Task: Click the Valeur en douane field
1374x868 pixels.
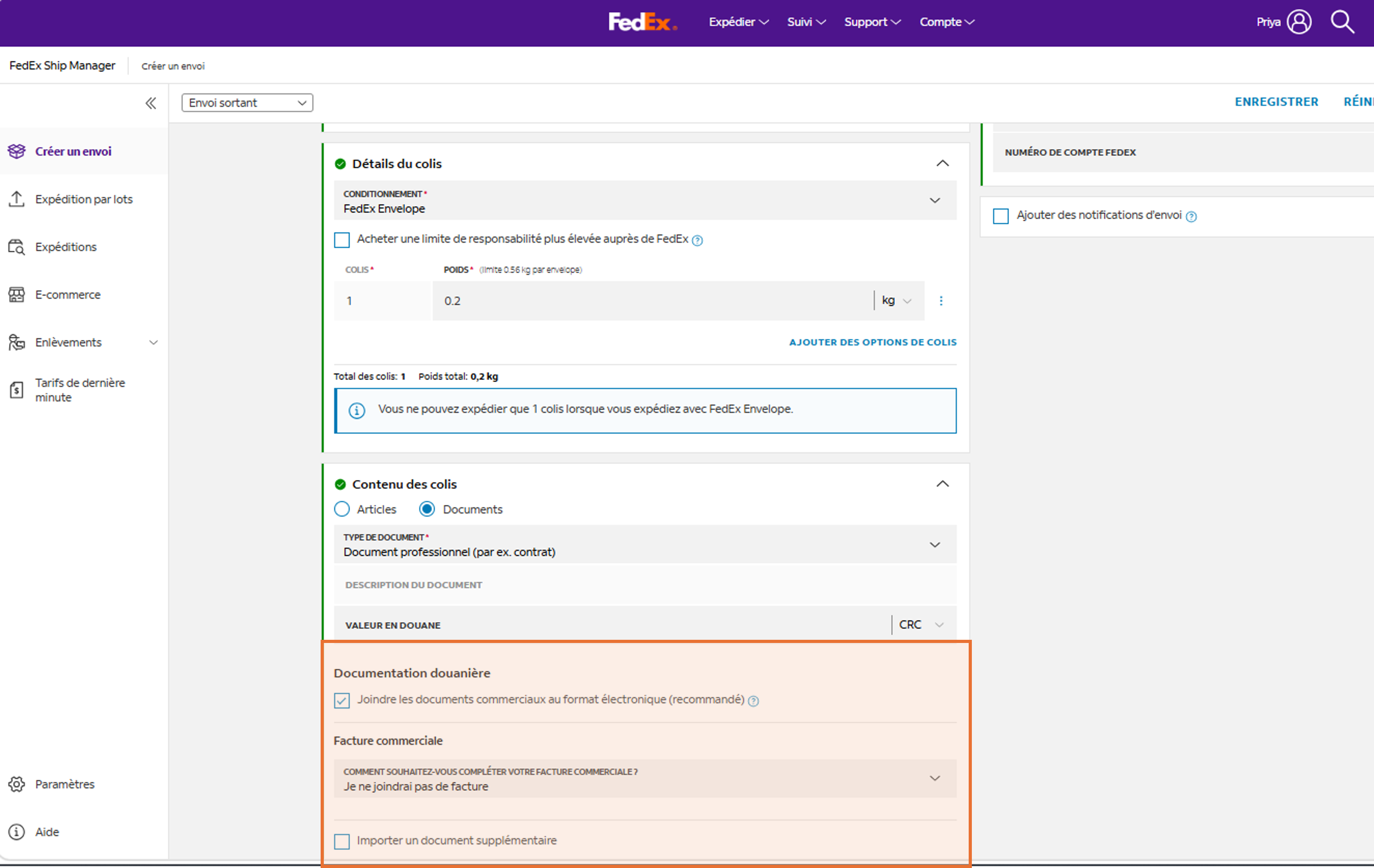Action: click(x=612, y=625)
